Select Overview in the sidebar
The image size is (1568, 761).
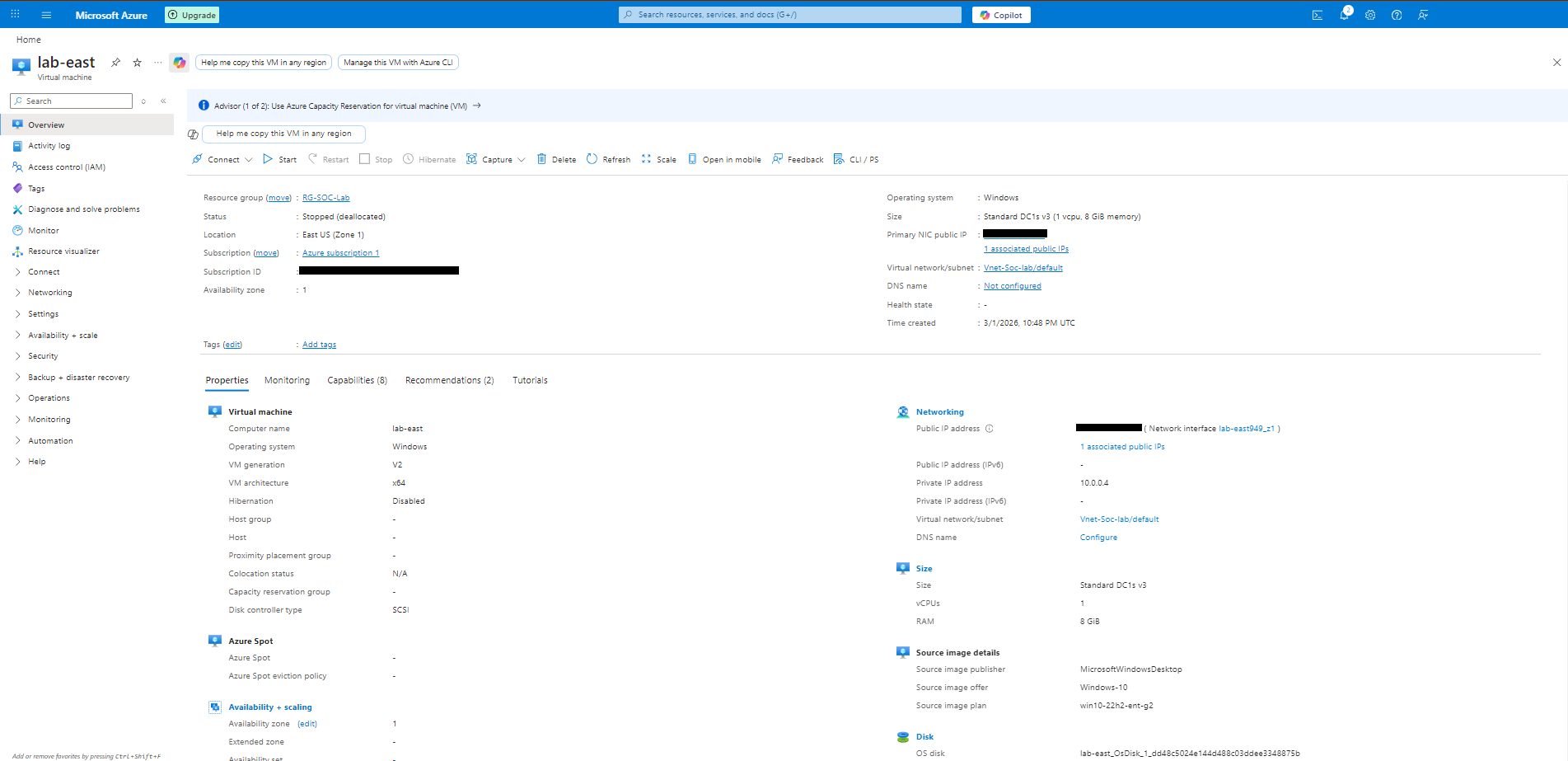pos(87,125)
